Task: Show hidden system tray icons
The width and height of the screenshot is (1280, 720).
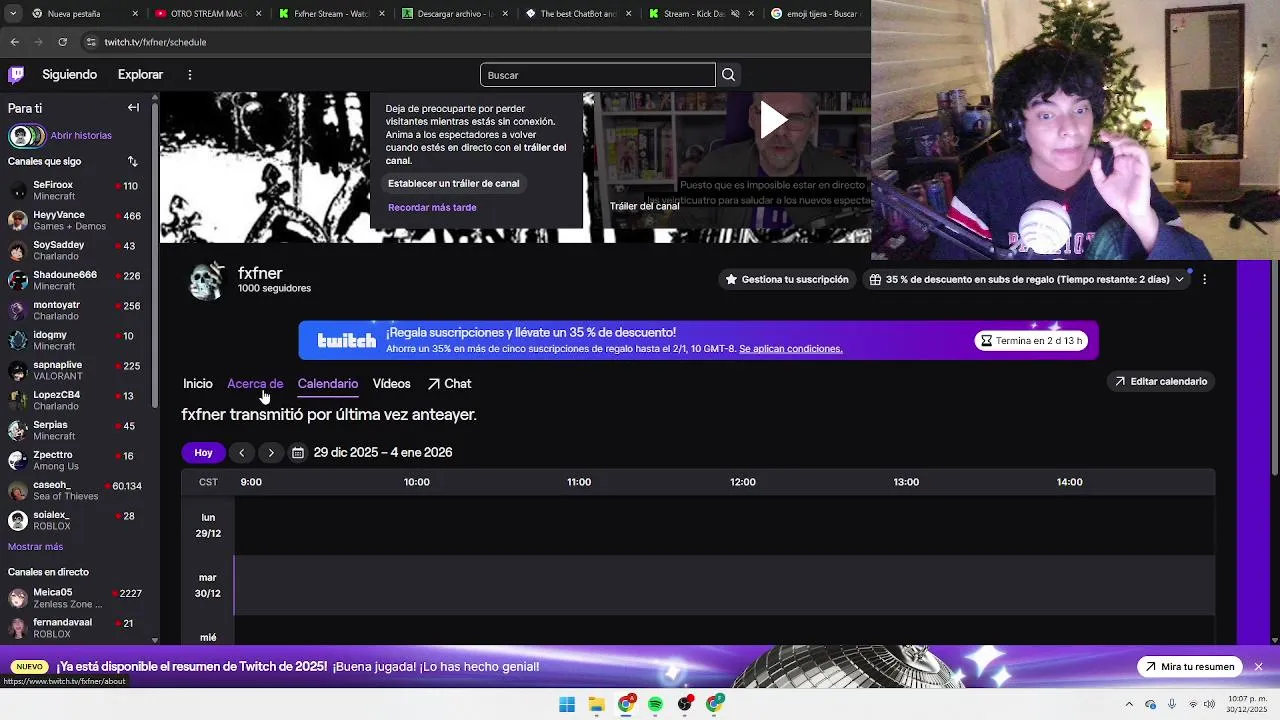Action: pos(1129,704)
